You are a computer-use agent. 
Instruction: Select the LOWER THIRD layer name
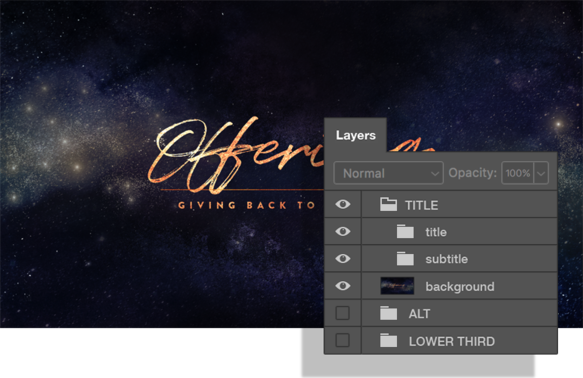452,341
